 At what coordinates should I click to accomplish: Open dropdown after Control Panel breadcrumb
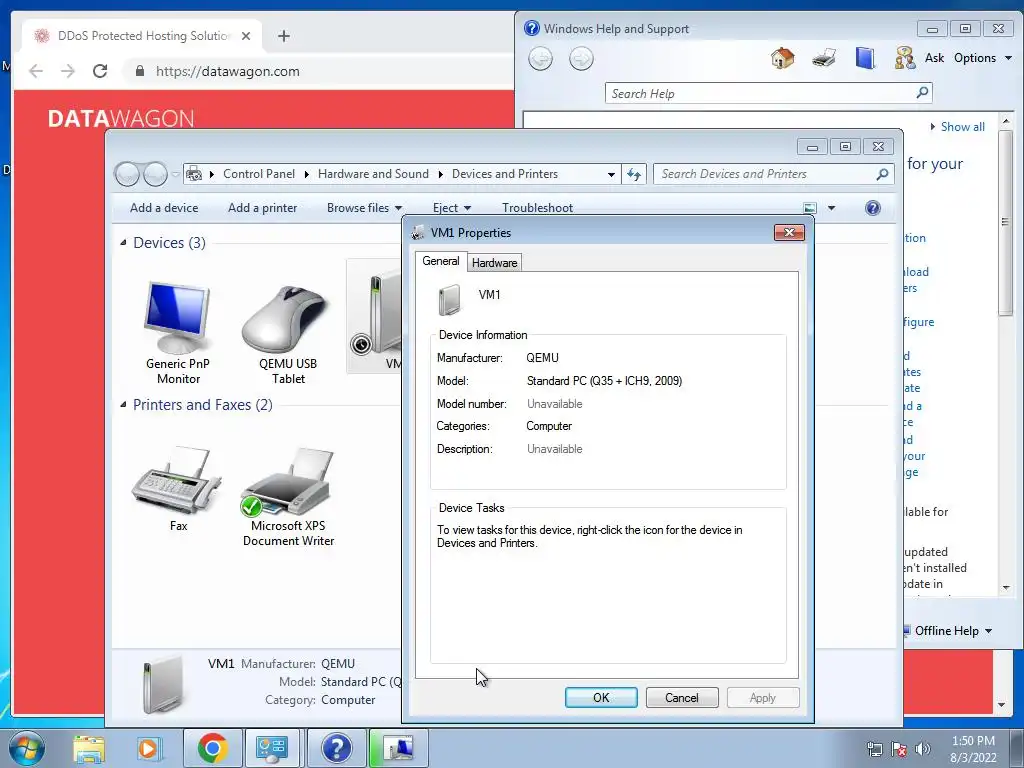(307, 174)
